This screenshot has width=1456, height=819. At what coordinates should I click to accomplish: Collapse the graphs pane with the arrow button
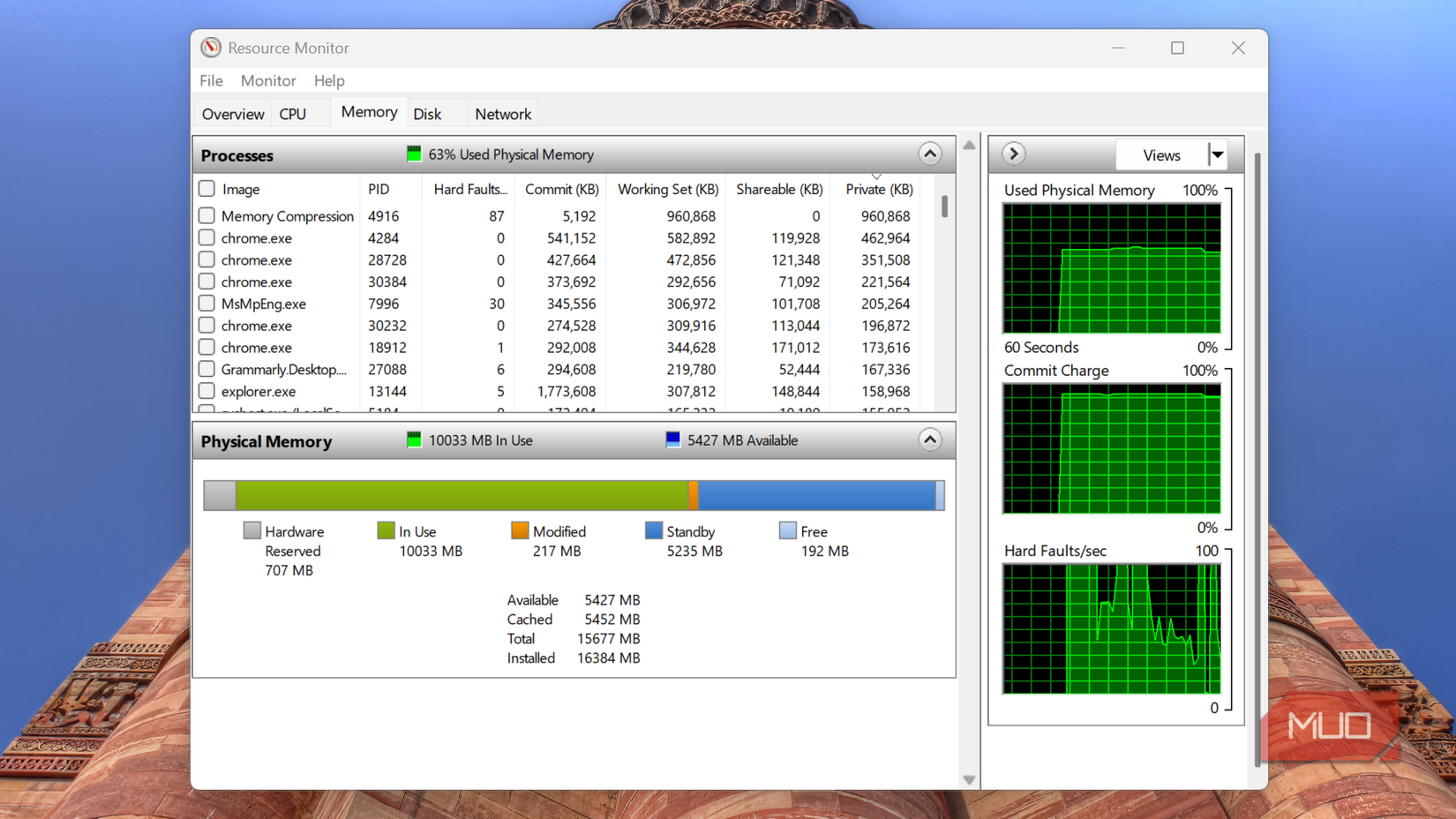point(1013,154)
